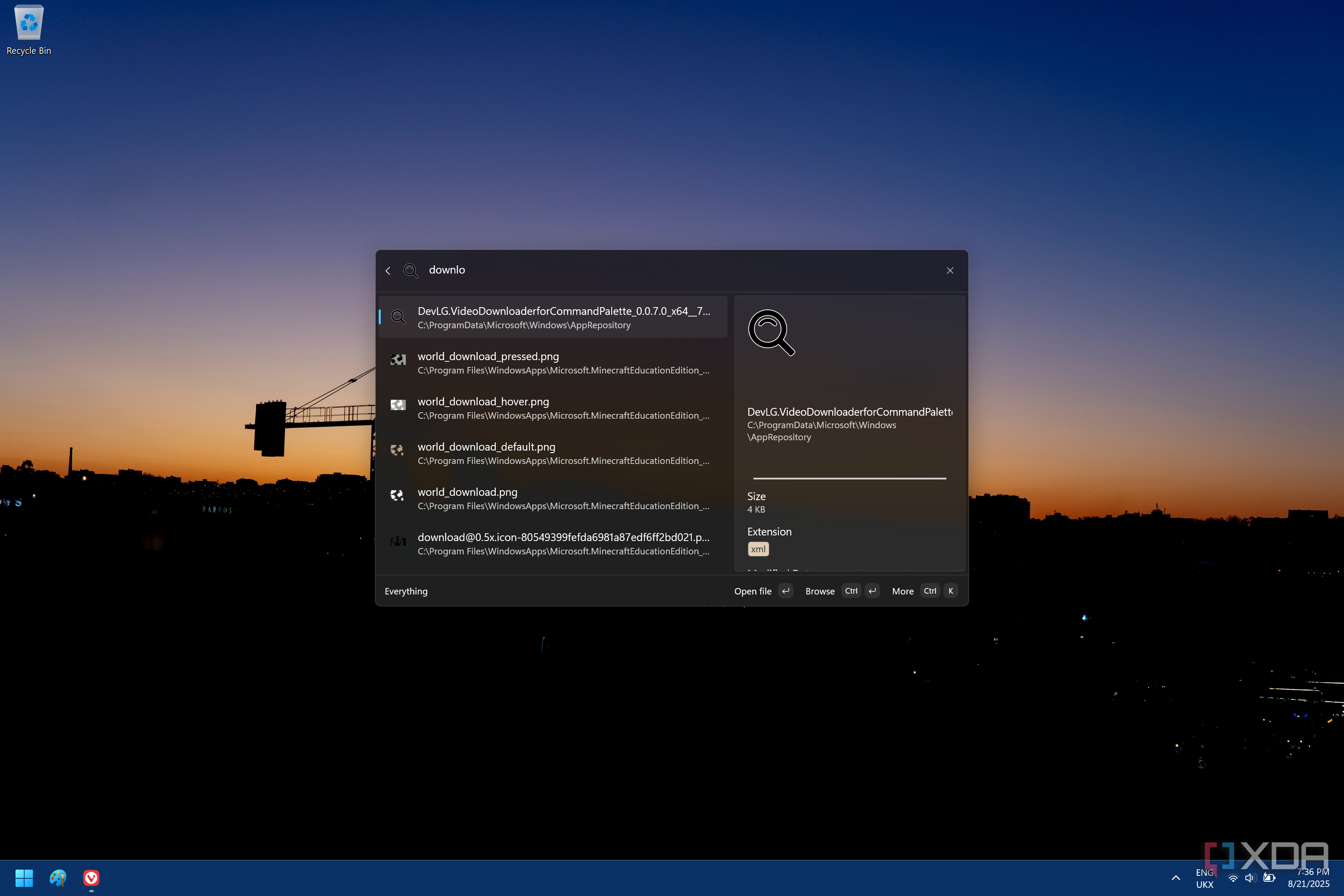Click into the search field with 'downlo'
The width and height of the screenshot is (1344, 896).
coord(657,270)
